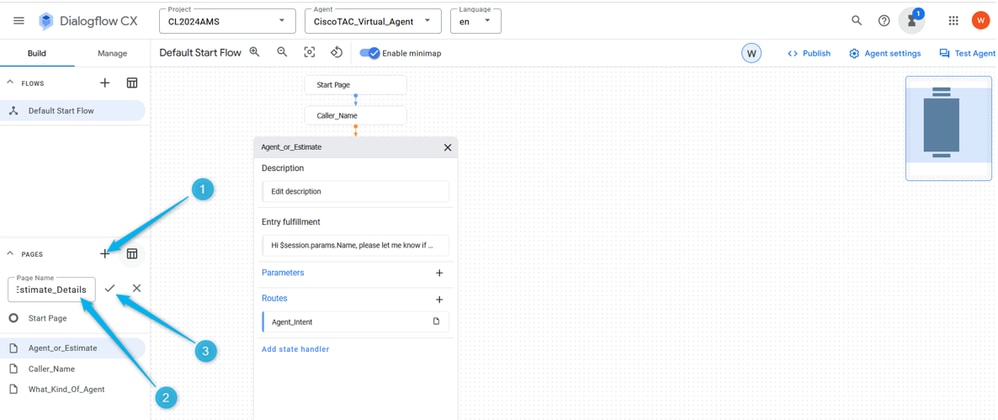This screenshot has height=420, width=998.
Task: Open Agent settings
Action: click(x=885, y=53)
